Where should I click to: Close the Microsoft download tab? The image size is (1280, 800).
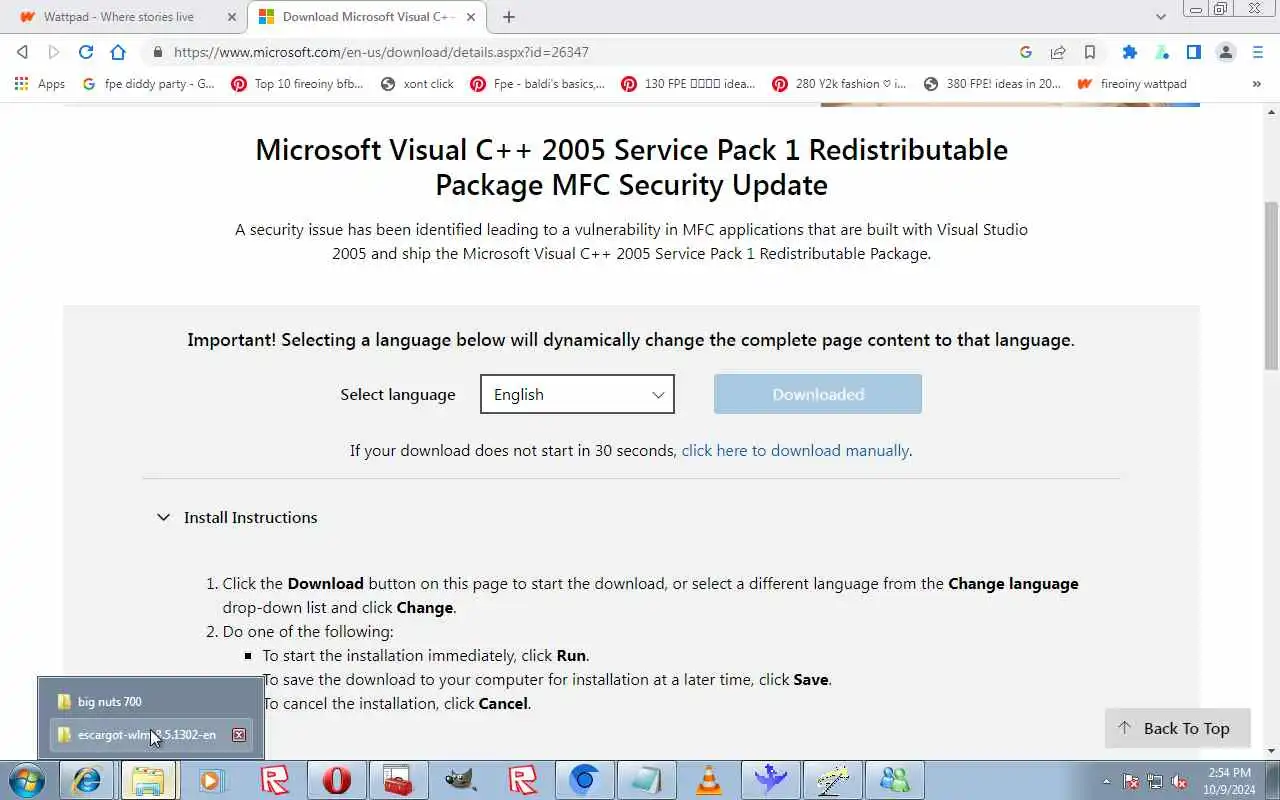[x=471, y=17]
